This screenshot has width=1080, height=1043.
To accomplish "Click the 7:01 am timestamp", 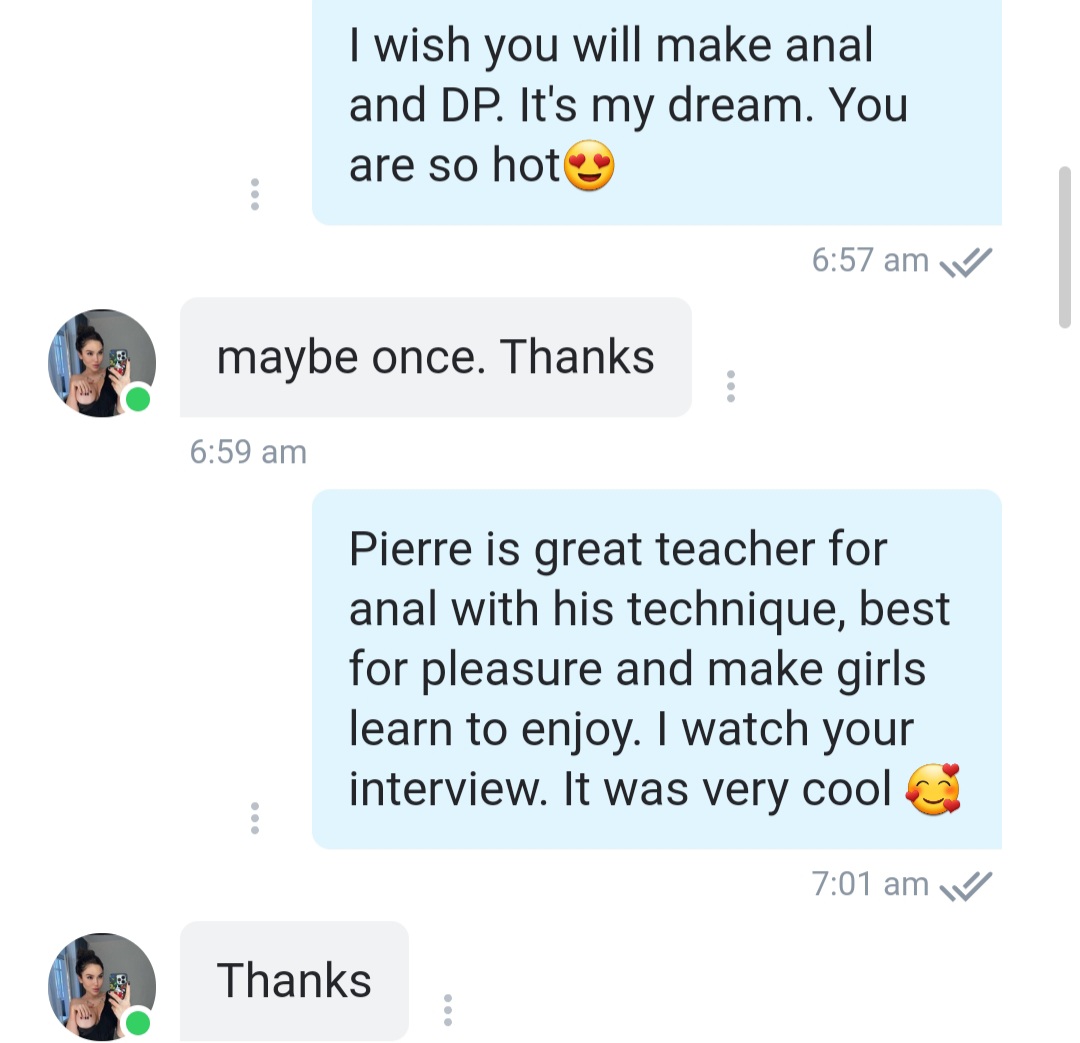I will tap(869, 885).
